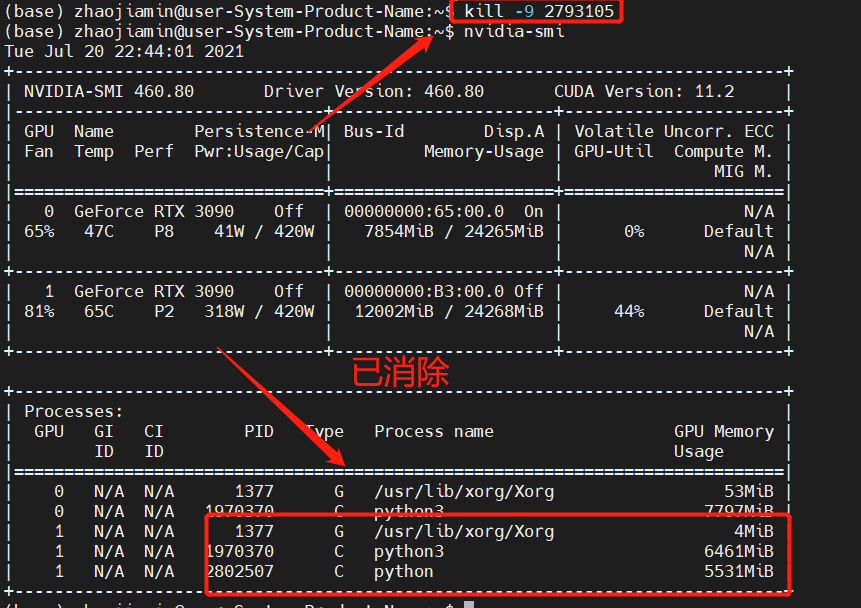Click the 'Memory-Usage' column header
The image size is (861, 608).
point(484,152)
